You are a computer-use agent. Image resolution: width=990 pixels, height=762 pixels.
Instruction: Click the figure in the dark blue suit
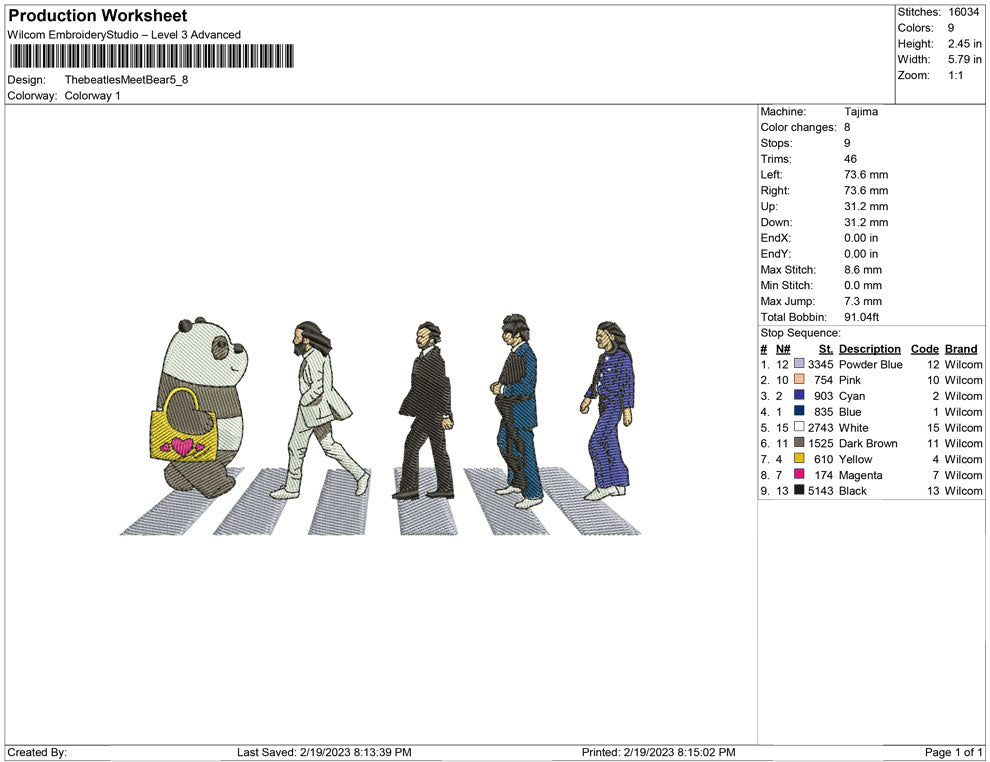pyautogui.click(x=516, y=412)
